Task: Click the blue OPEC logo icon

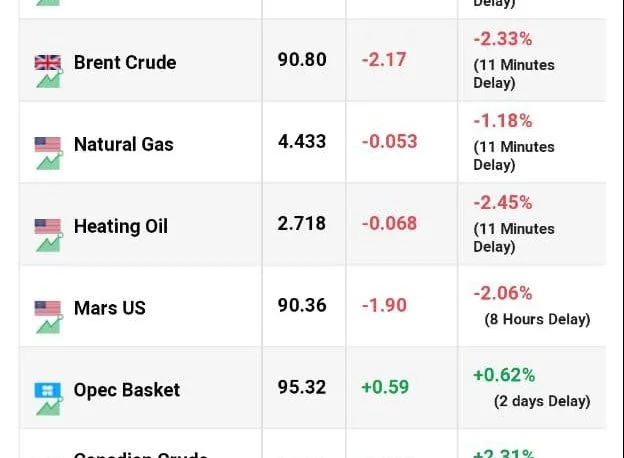Action: tap(48, 390)
